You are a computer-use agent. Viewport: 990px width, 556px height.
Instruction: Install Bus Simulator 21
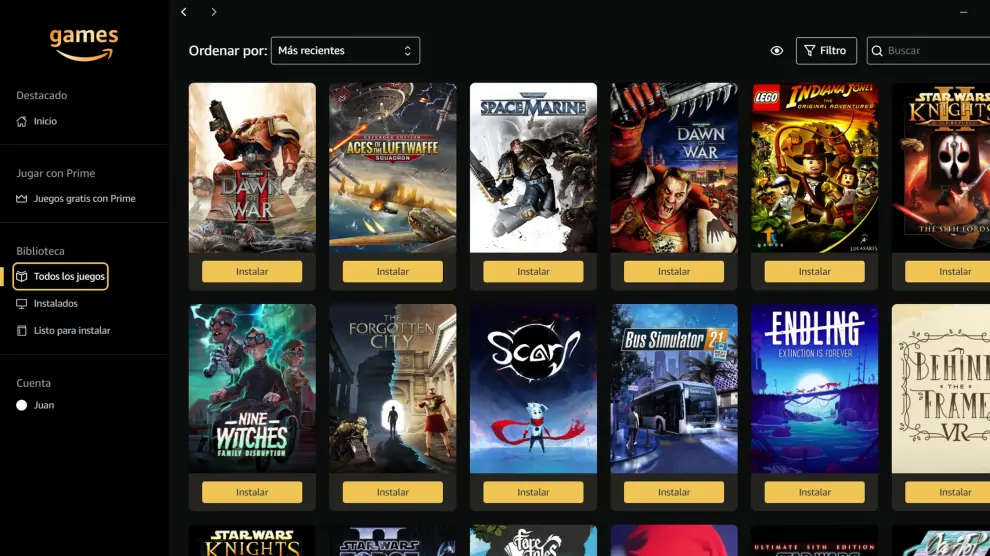pos(673,492)
